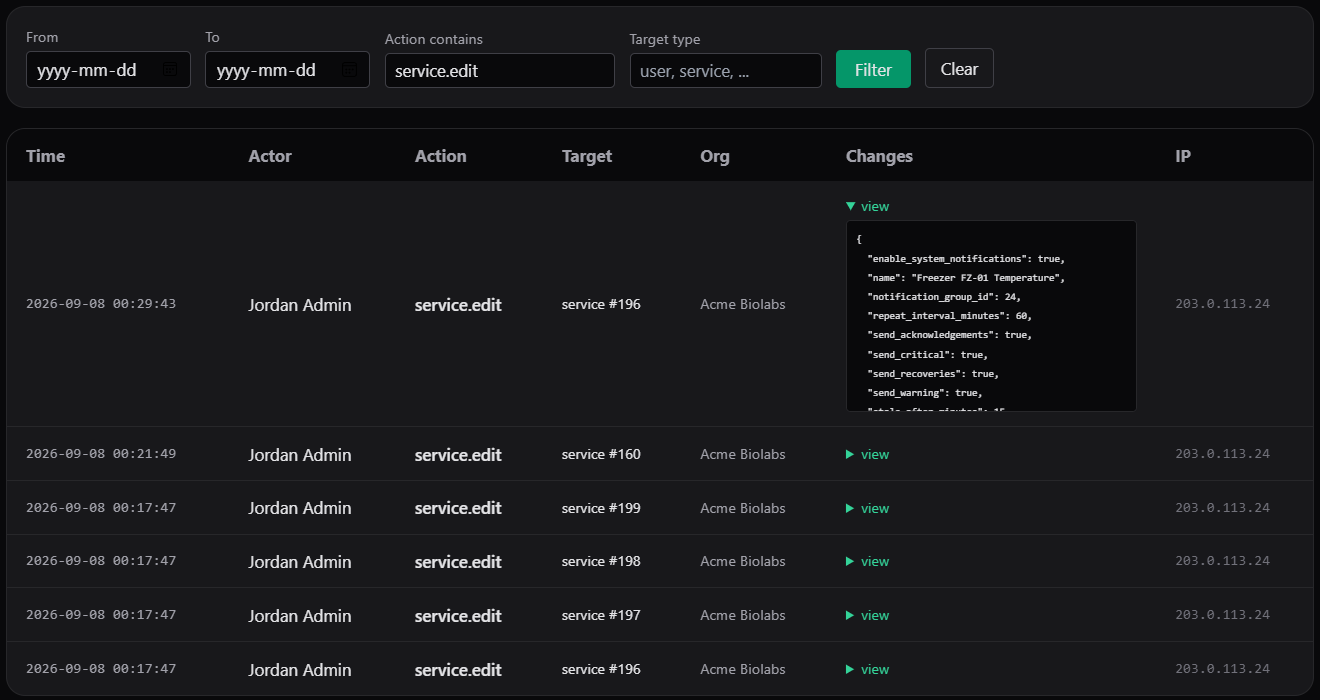Click the notification_group_id 24 JSON line
Viewport: 1320px width, 700px height.
(x=944, y=296)
